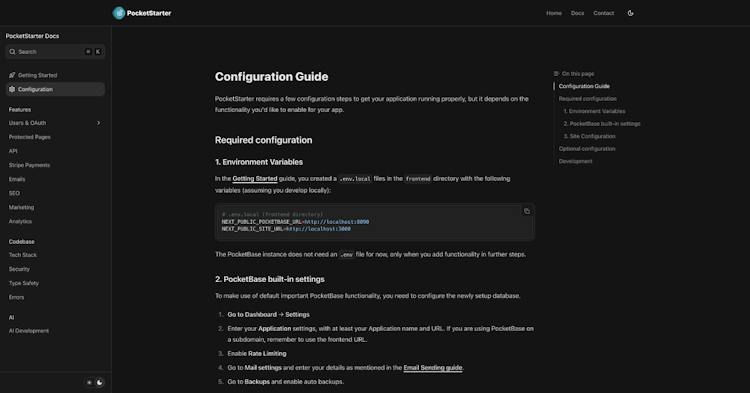Viewport: 750px width, 393px height.
Task: Follow the Email Sending guide link
Action: [433, 368]
